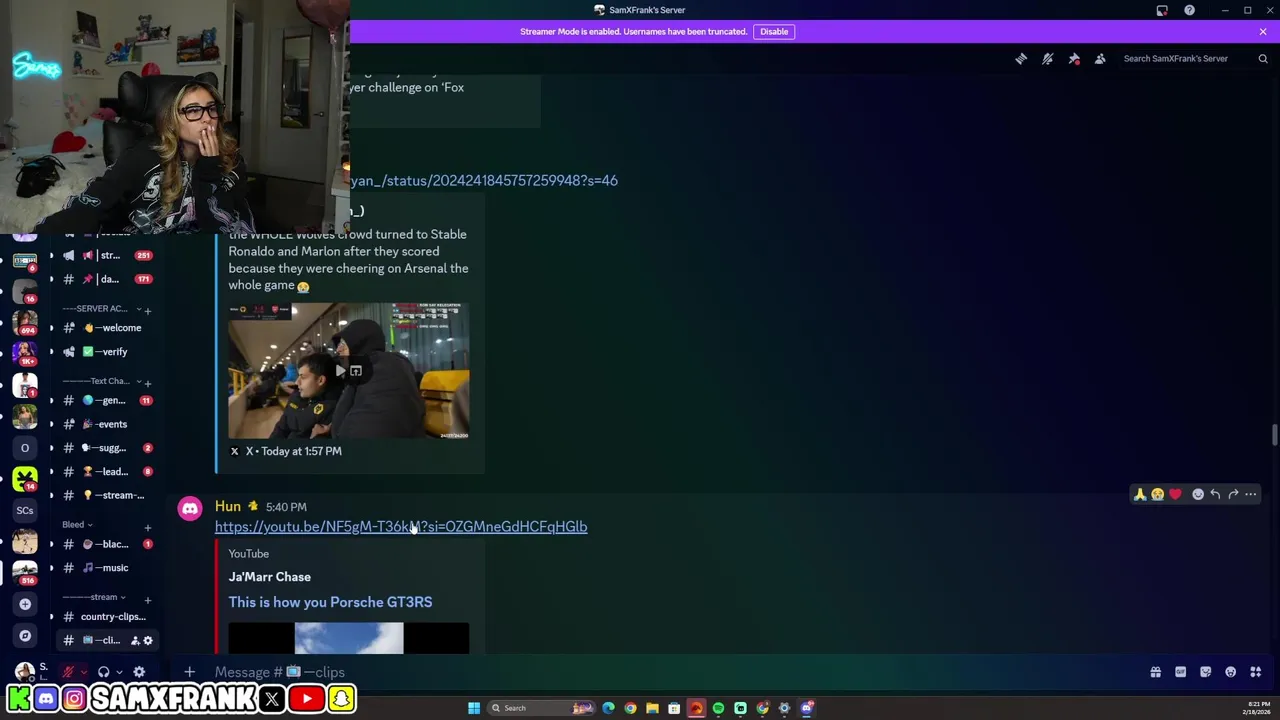The height and width of the screenshot is (720, 1280).
Task: Open Add Reaction emoji picker on message
Action: tap(1198, 494)
